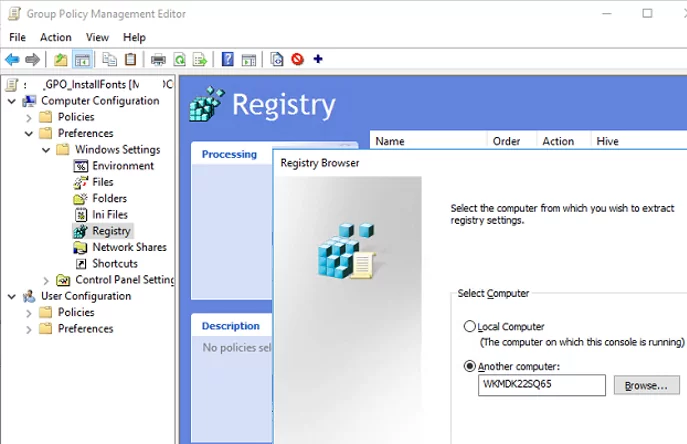The image size is (687, 444).
Task: Click the Registry cube icon in the tree
Action: 81,231
